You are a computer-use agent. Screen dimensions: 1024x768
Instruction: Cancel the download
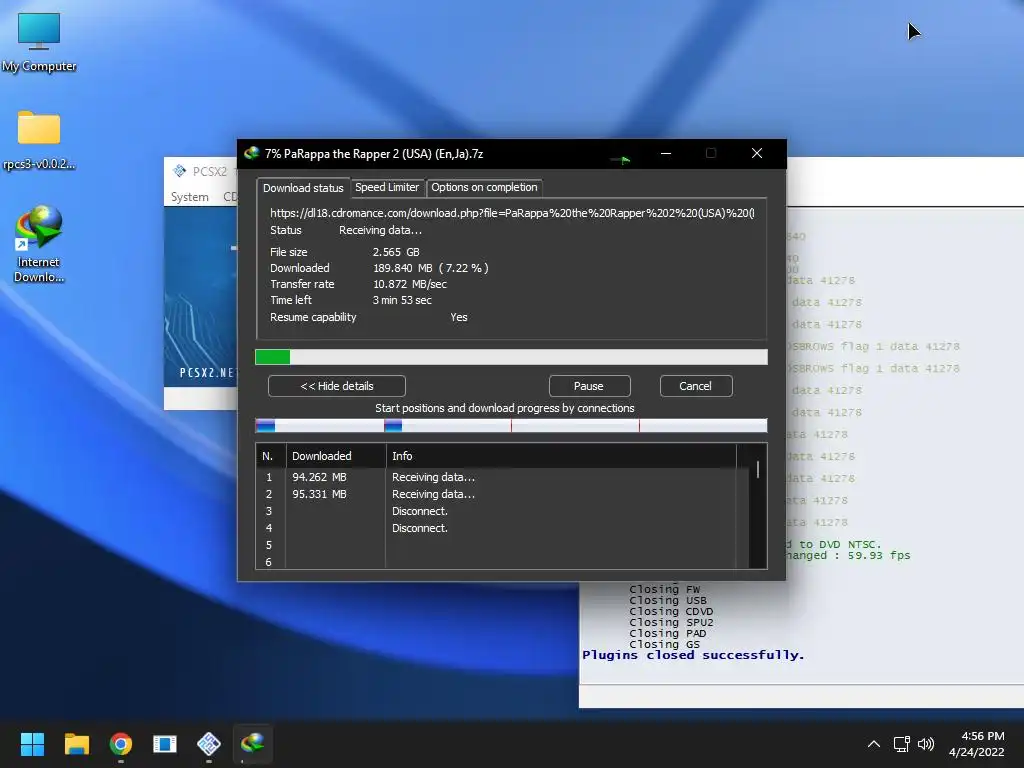(x=696, y=386)
